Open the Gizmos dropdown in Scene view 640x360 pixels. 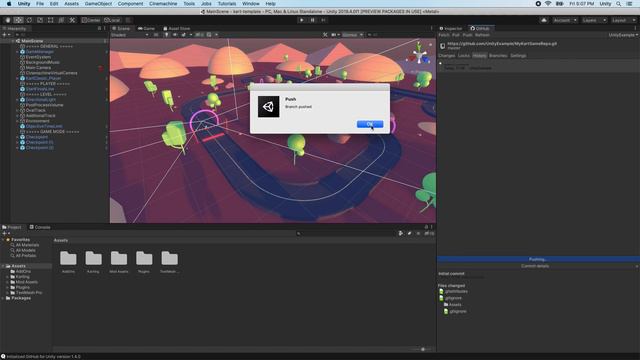point(352,35)
